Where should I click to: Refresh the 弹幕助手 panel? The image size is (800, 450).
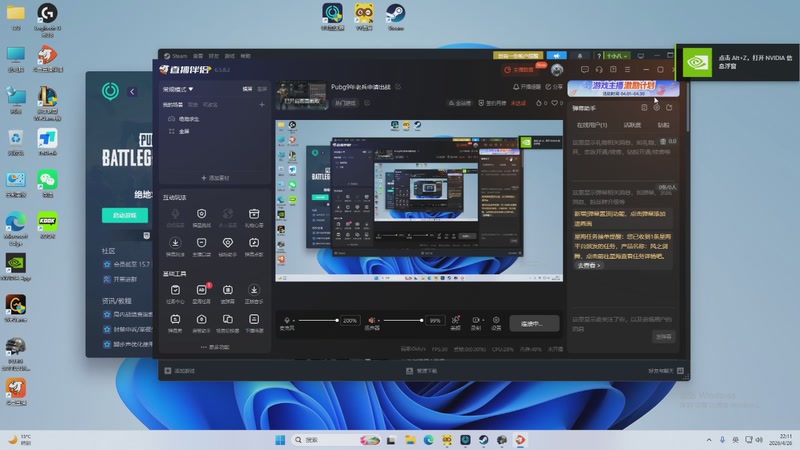(669, 108)
